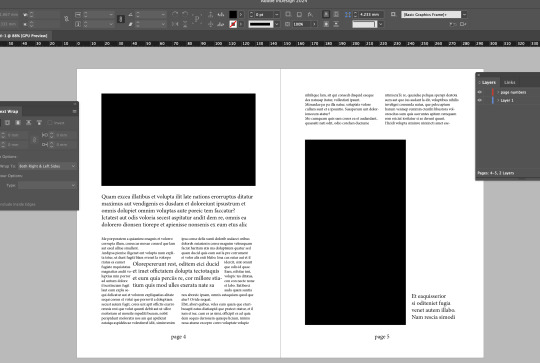
Task: Click the Basic Graphics Frame style field
Action: (x=432, y=14)
